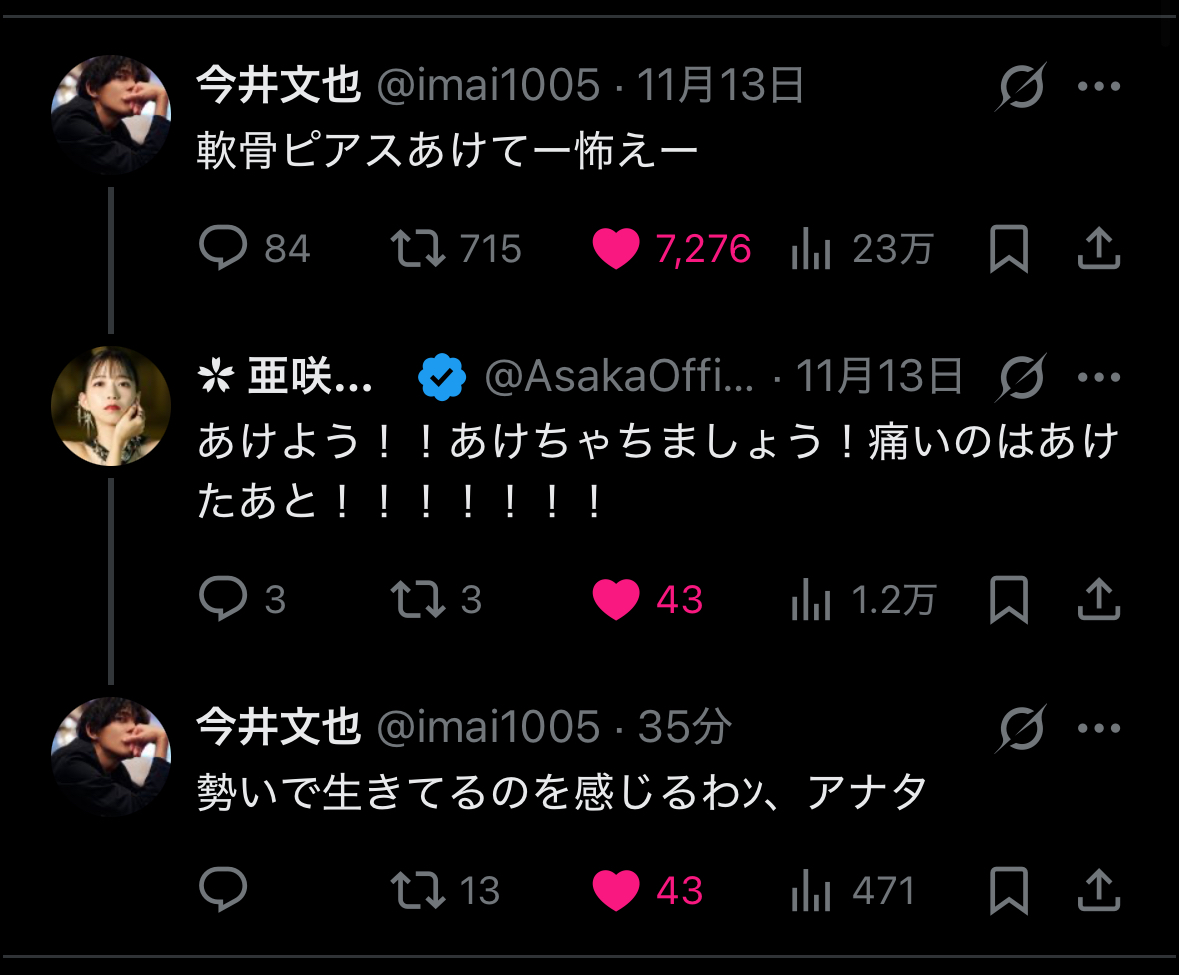Image resolution: width=1179 pixels, height=975 pixels.
Task: Bookmark the 勢いで生きてる tweet
Action: pyautogui.click(x=1008, y=889)
